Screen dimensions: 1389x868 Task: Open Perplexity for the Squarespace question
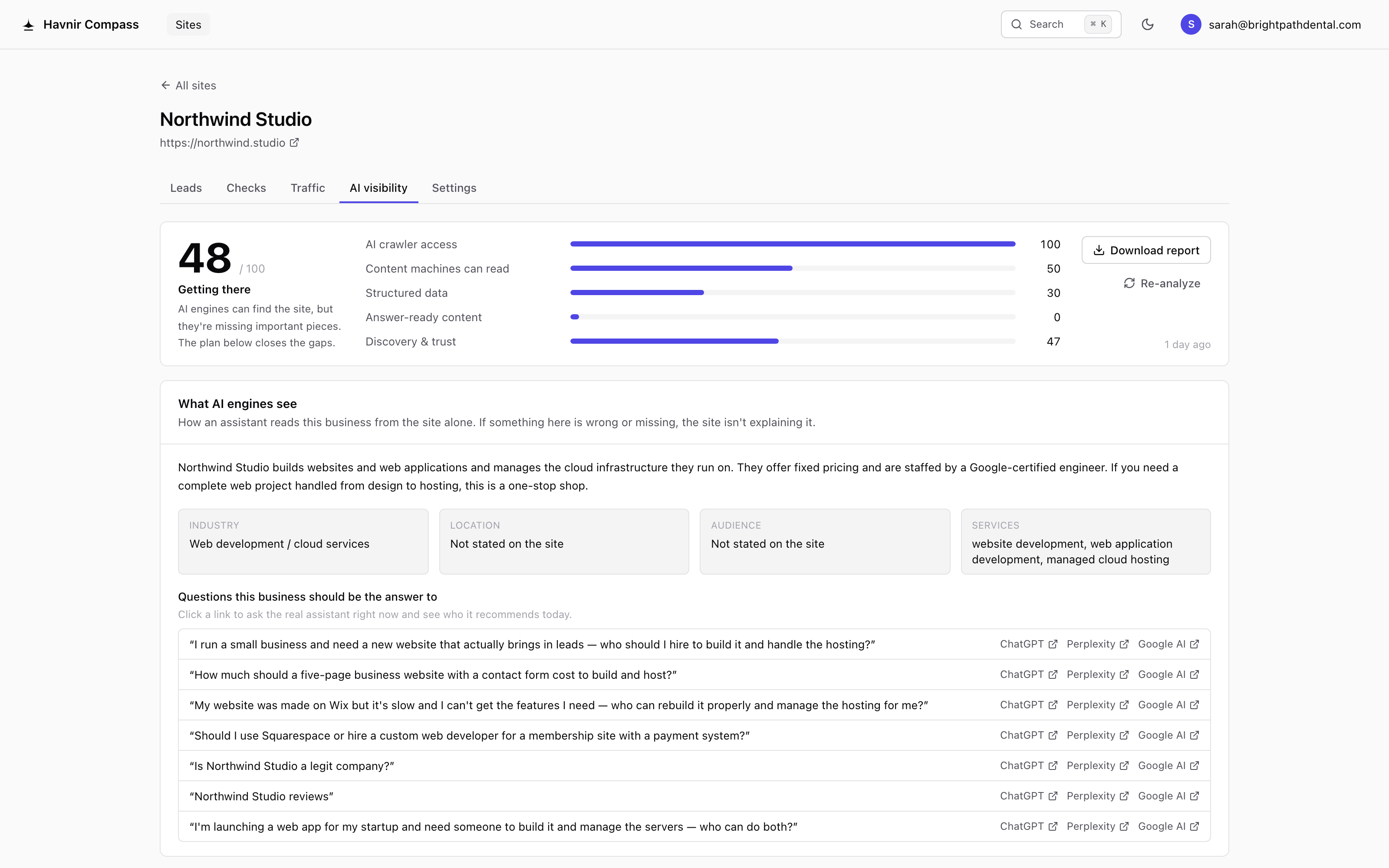pyautogui.click(x=1097, y=735)
